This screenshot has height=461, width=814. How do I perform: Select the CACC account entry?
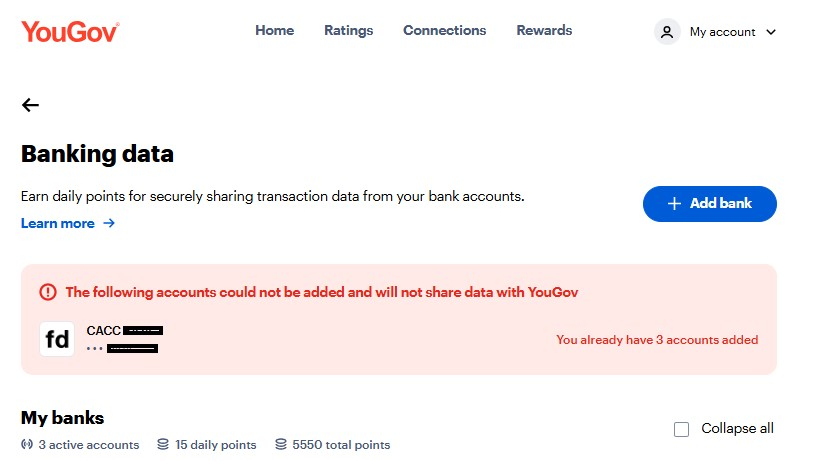(x=124, y=339)
